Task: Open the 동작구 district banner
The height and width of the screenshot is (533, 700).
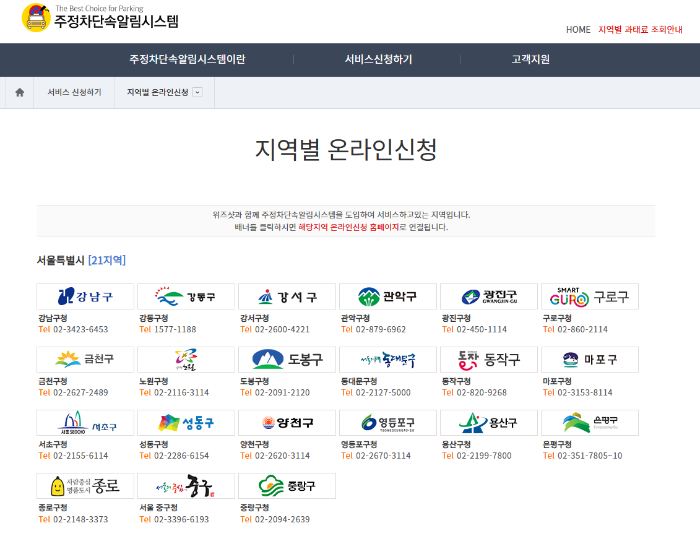Action: pos(489,359)
